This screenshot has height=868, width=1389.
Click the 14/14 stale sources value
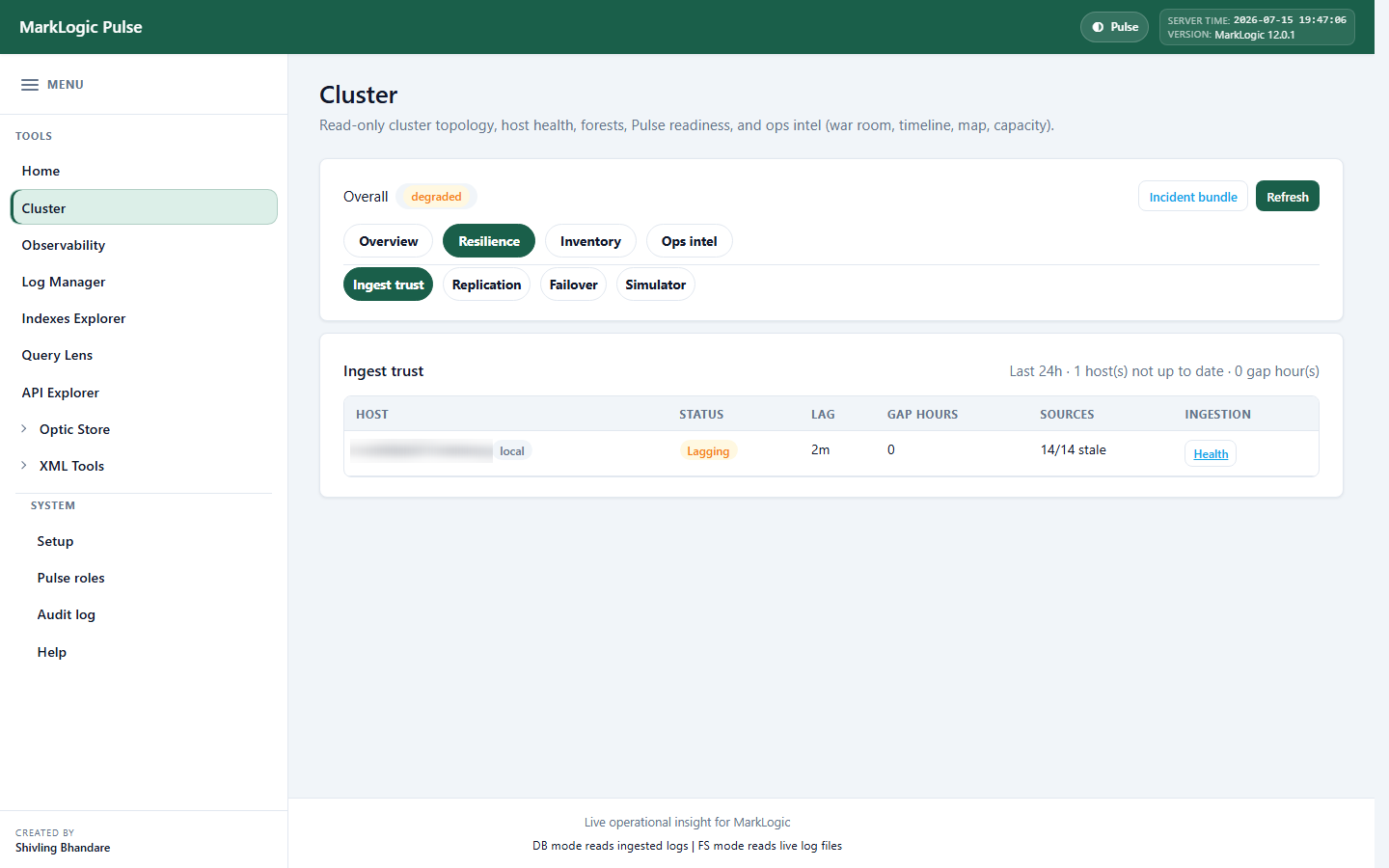pos(1073,450)
